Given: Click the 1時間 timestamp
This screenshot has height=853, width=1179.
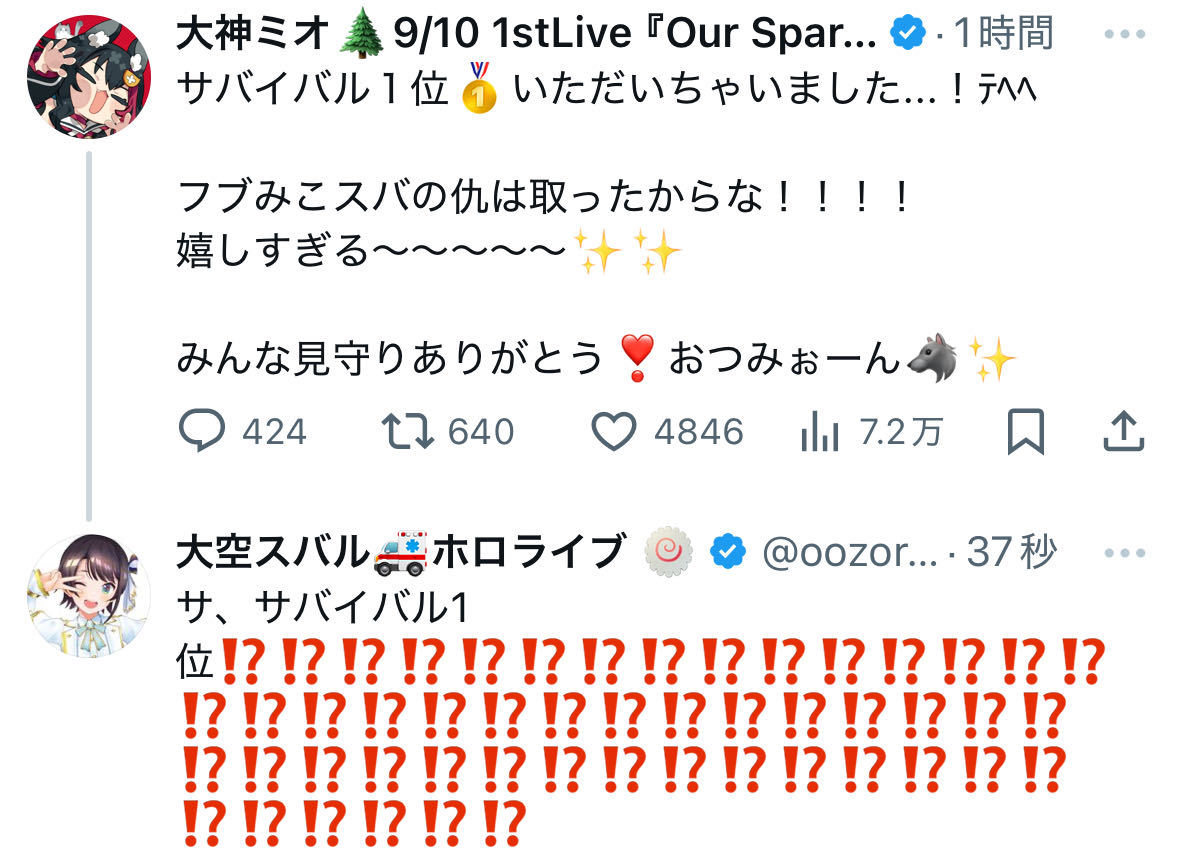Looking at the screenshot, I should click(x=1004, y=33).
